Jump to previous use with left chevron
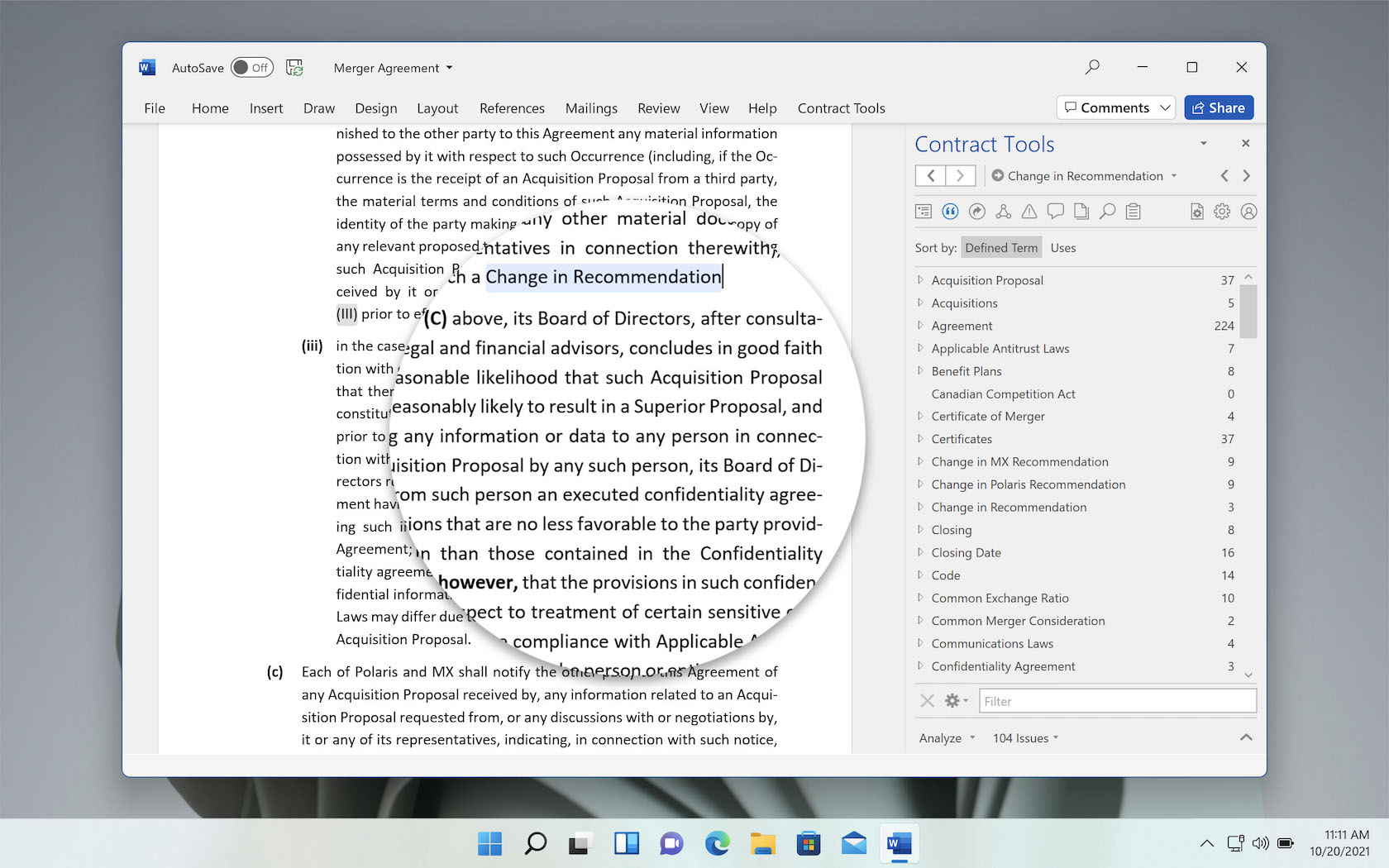 pyautogui.click(x=1224, y=175)
